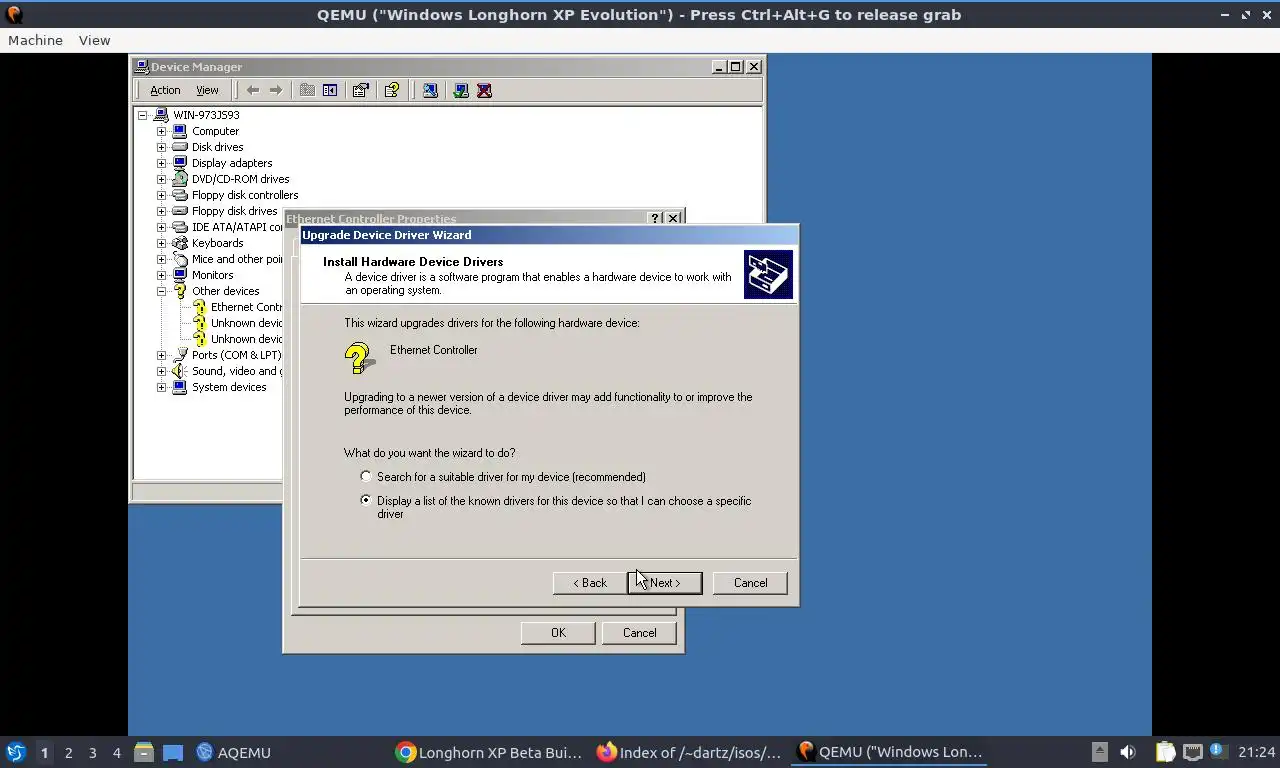Switch to Firefox "Index of /~dartz/isos" window
Viewport: 1280px width, 768px height.
click(x=689, y=752)
